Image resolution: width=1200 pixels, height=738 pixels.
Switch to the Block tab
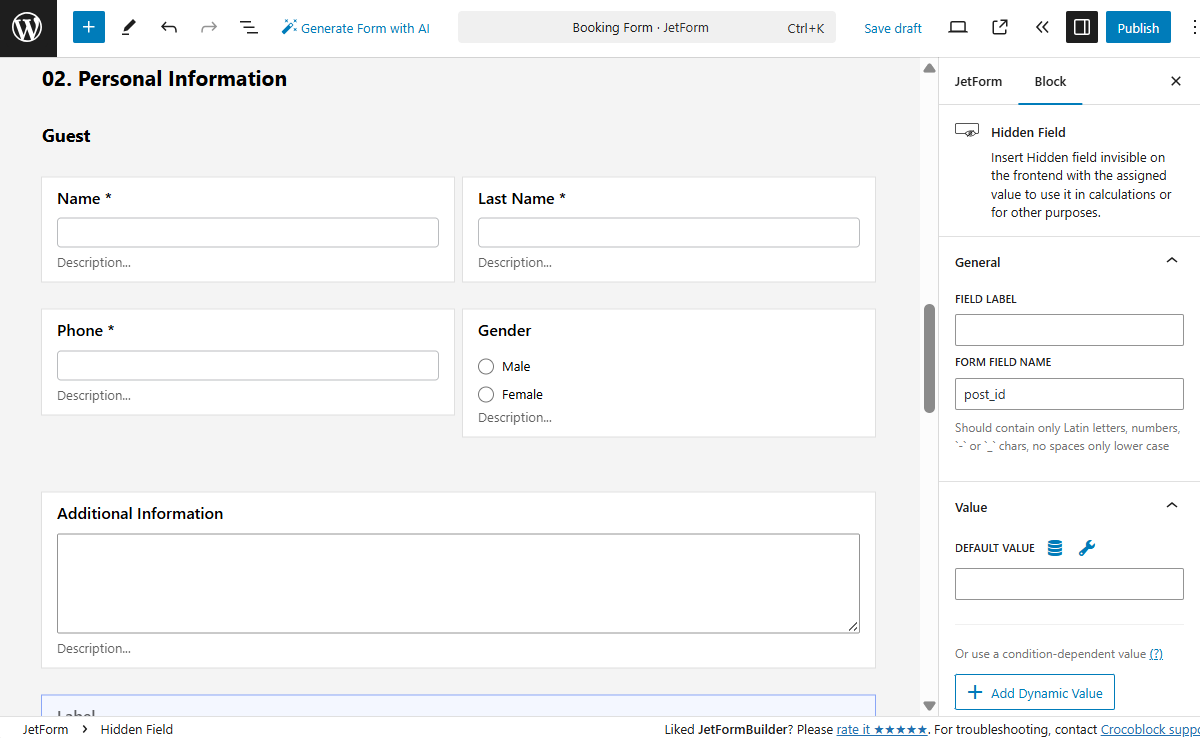pos(1050,81)
